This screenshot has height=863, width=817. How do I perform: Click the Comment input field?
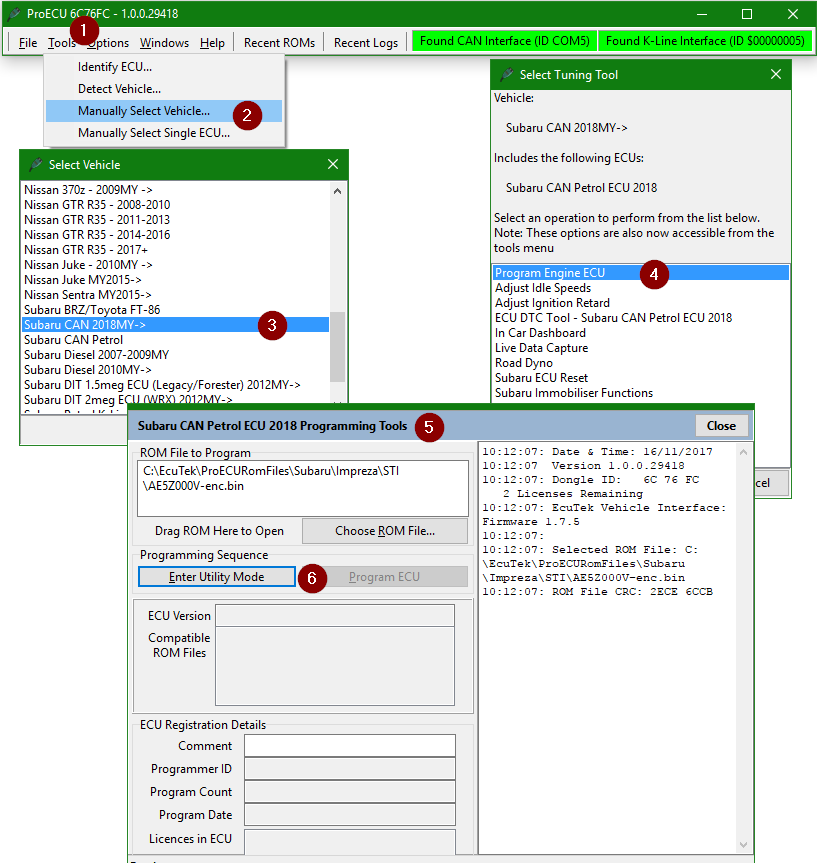point(349,746)
